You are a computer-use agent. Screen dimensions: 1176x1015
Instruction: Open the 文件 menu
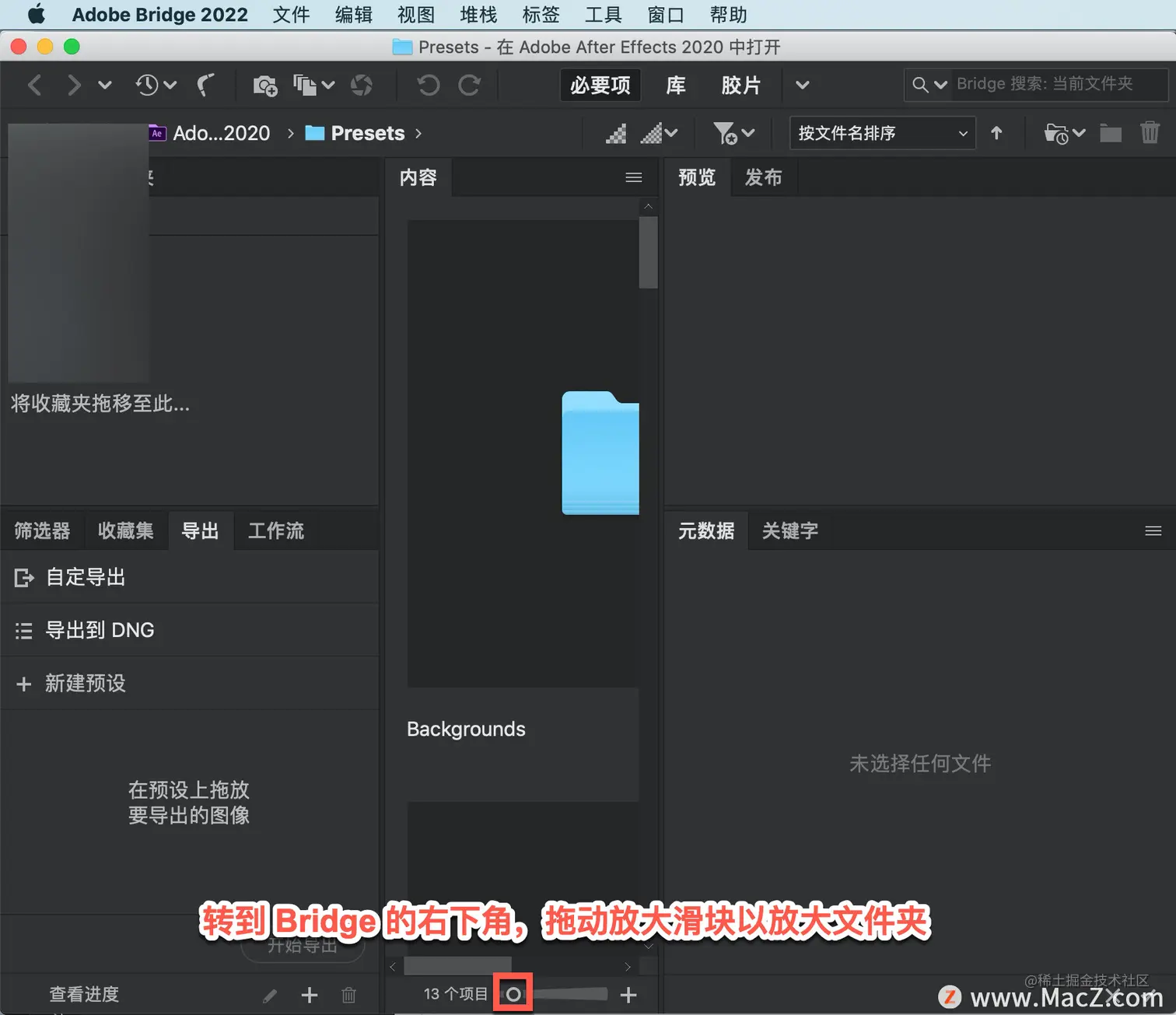pos(291,15)
